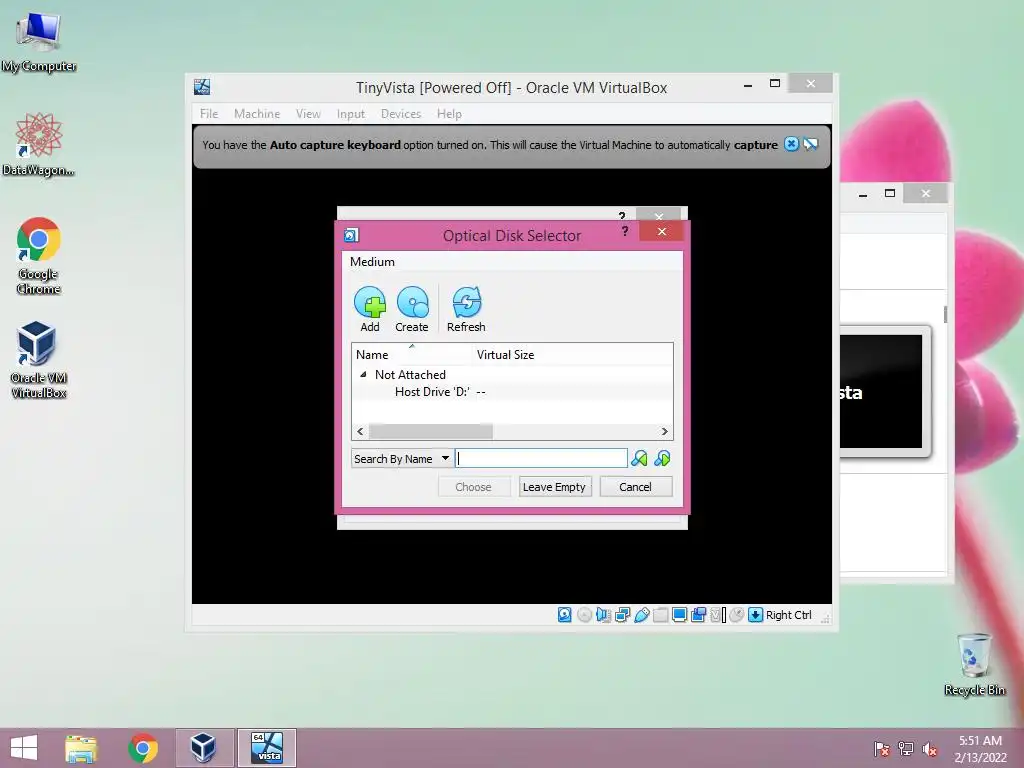Click the Action Center flag tray icon
This screenshot has width=1024, height=768.
pyautogui.click(x=882, y=749)
